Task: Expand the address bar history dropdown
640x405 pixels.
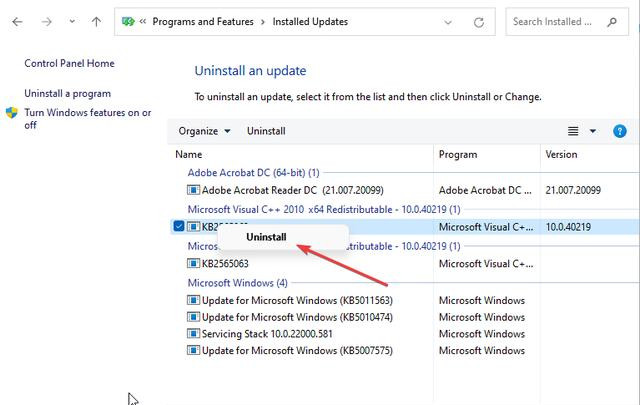Action: coord(448,22)
